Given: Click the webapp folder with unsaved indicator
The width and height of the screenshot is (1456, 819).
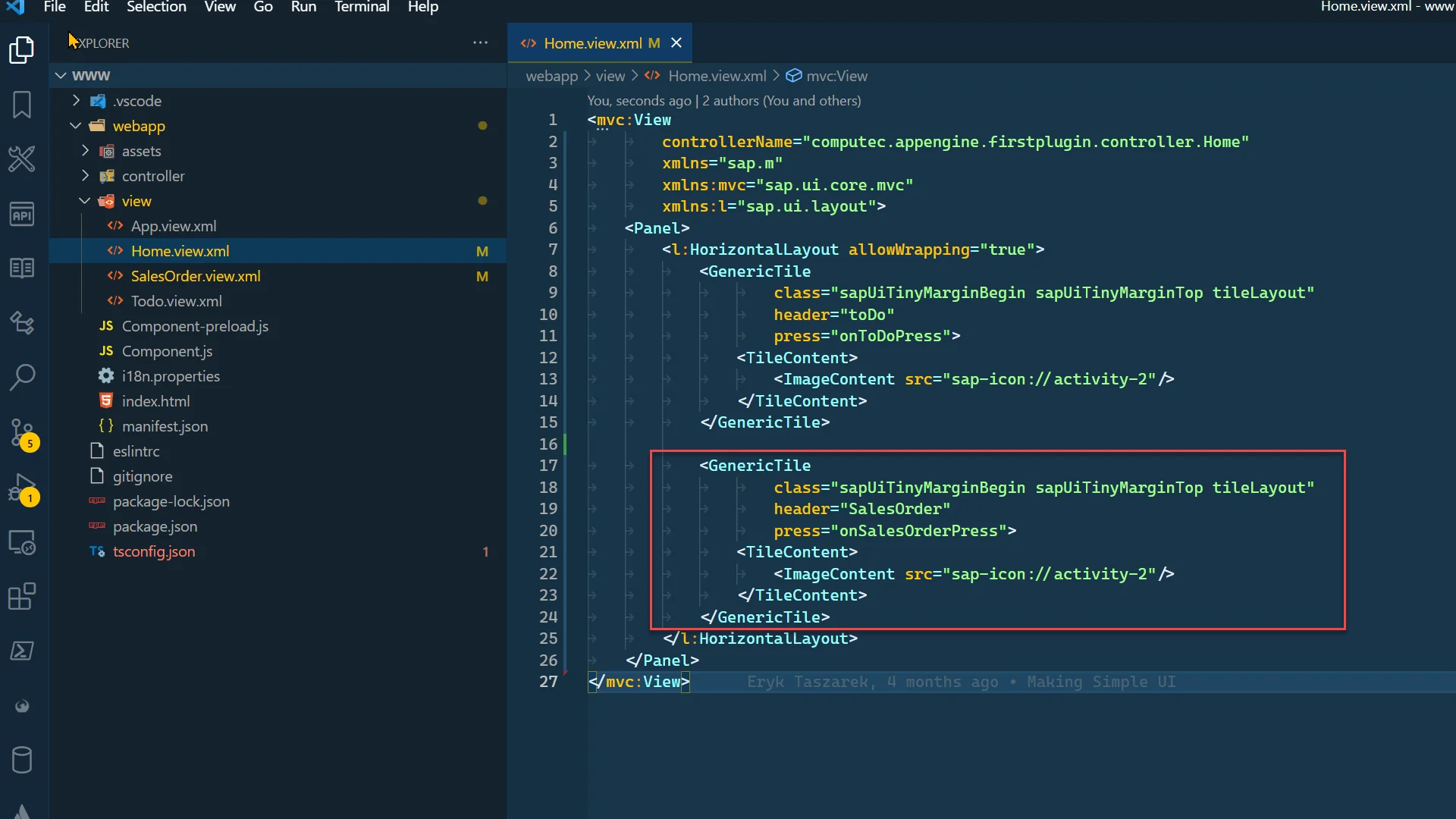Looking at the screenshot, I should pos(139,126).
